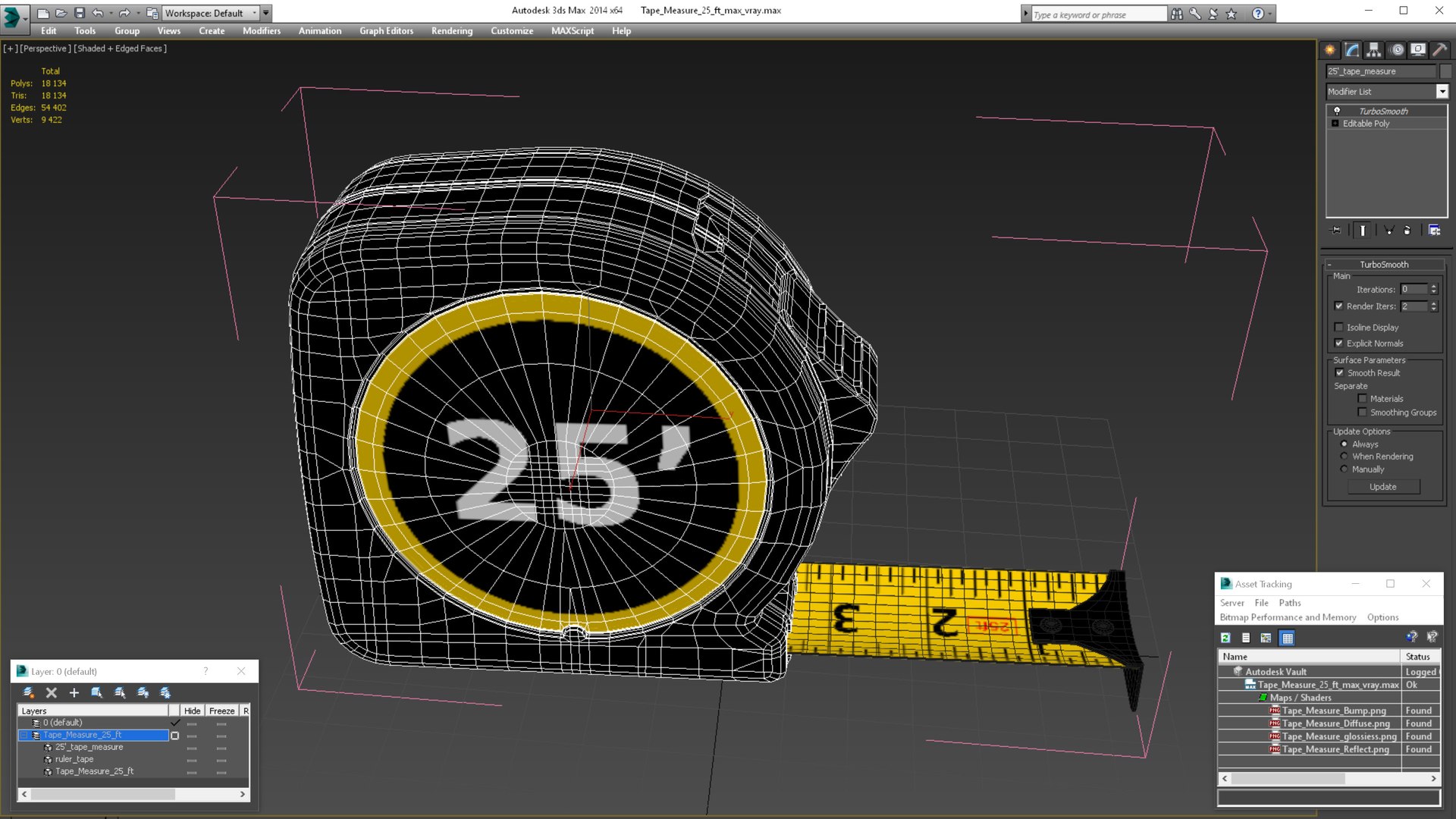
Task: Click Select Highlighted Objects and Layers icon
Action: coord(97,692)
